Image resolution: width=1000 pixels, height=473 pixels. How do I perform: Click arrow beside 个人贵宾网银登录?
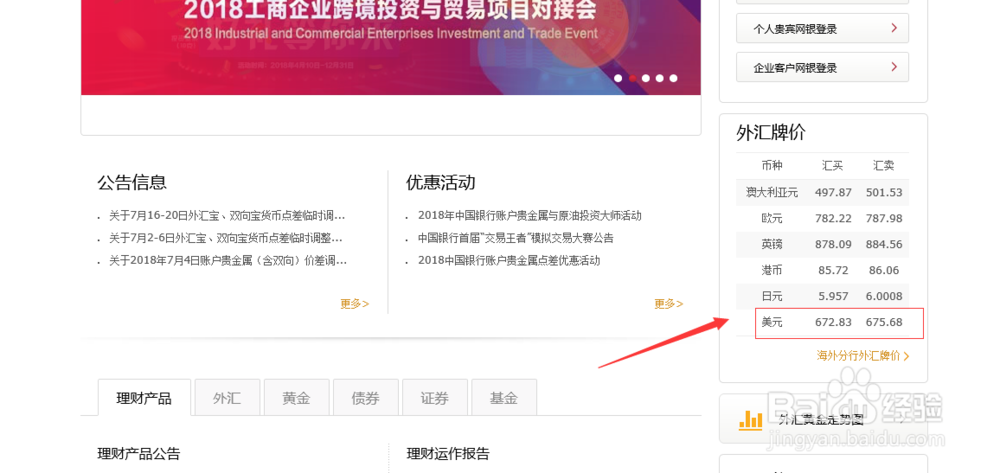click(x=894, y=28)
